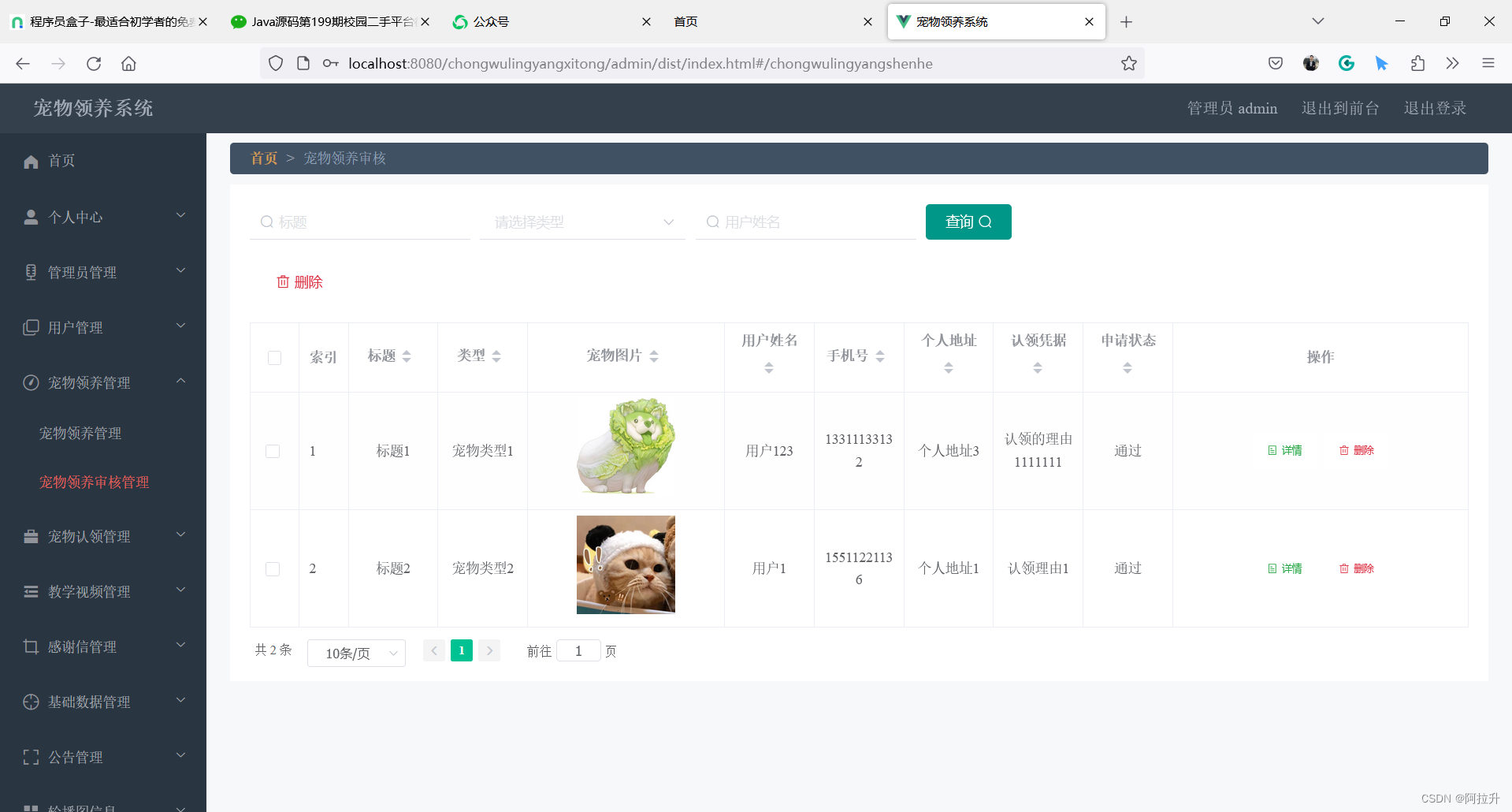Open browser extensions puzzle icon
This screenshot has width=1512, height=812.
point(1417,64)
